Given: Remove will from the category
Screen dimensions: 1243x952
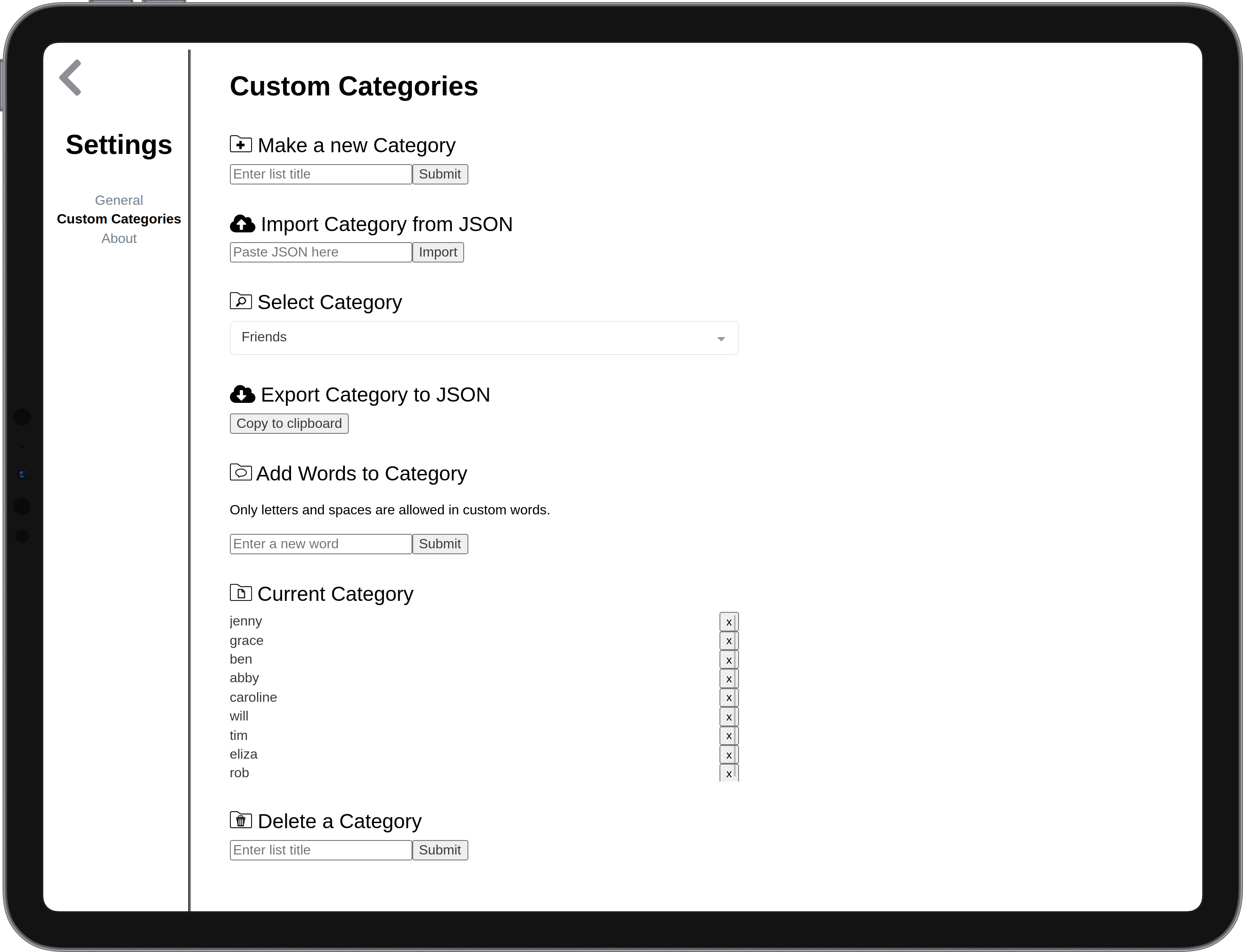Looking at the screenshot, I should click(729, 717).
